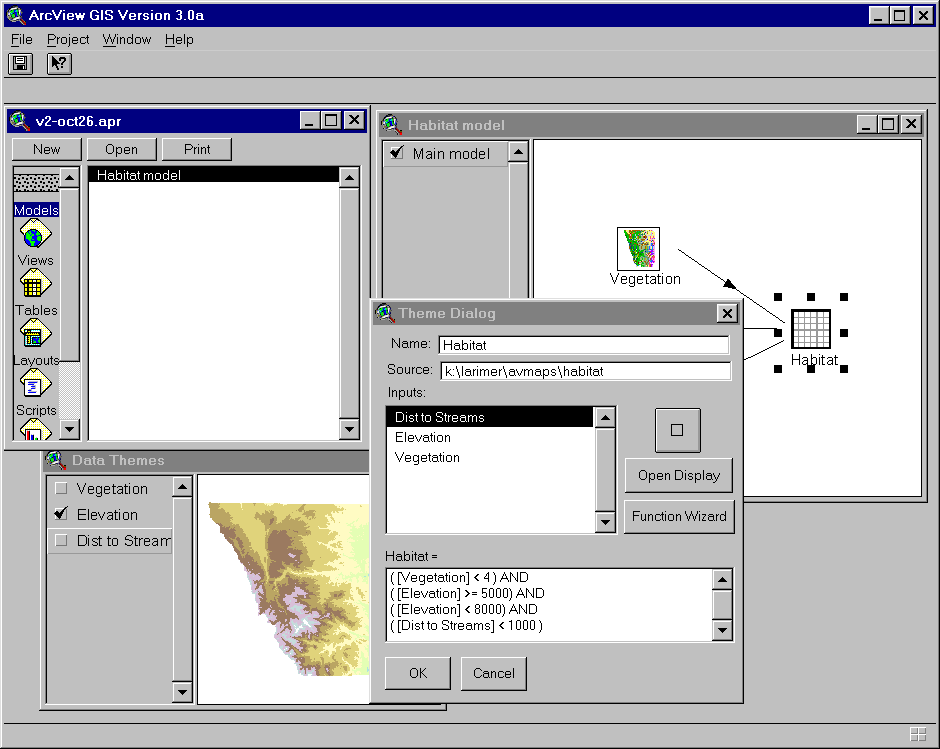Click the Vegetation node icon in model
This screenshot has width=940, height=749.
pos(638,248)
